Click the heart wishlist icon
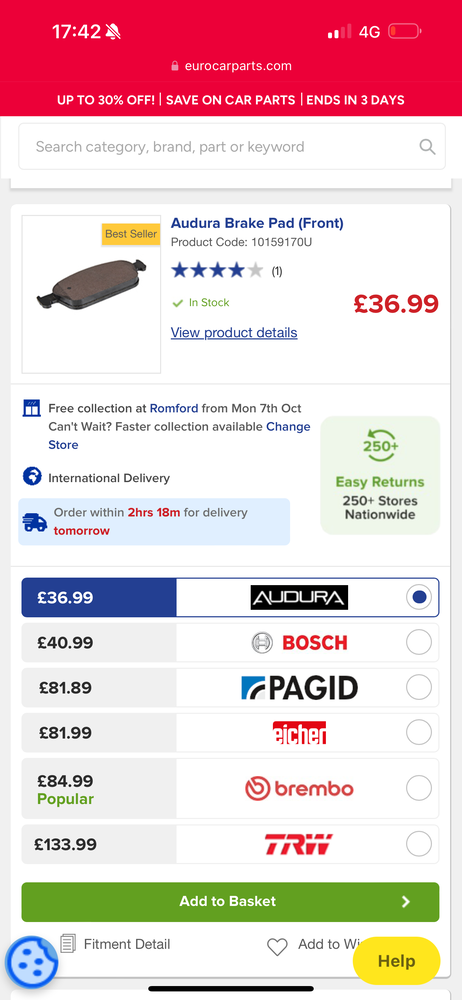The image size is (462, 1000). (277, 947)
